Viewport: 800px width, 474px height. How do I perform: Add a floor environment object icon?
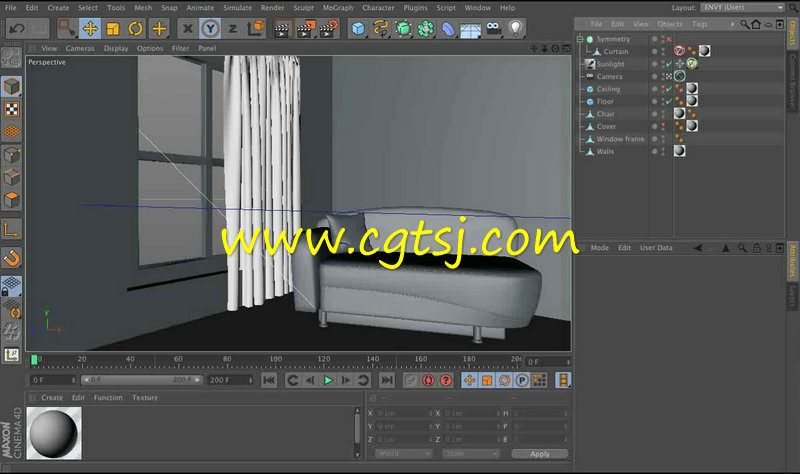click(x=470, y=29)
